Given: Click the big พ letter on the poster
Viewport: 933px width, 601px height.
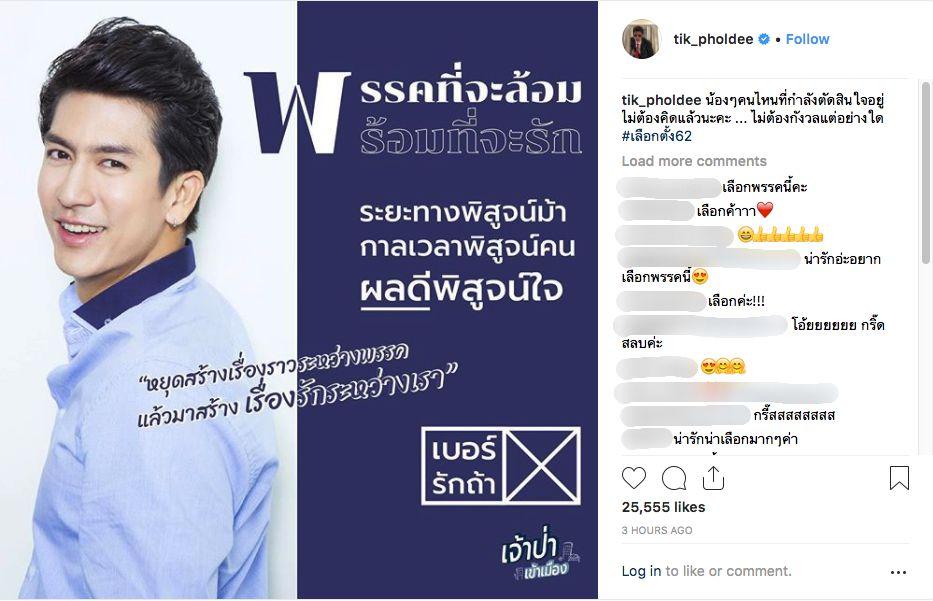Looking at the screenshot, I should 297,112.
